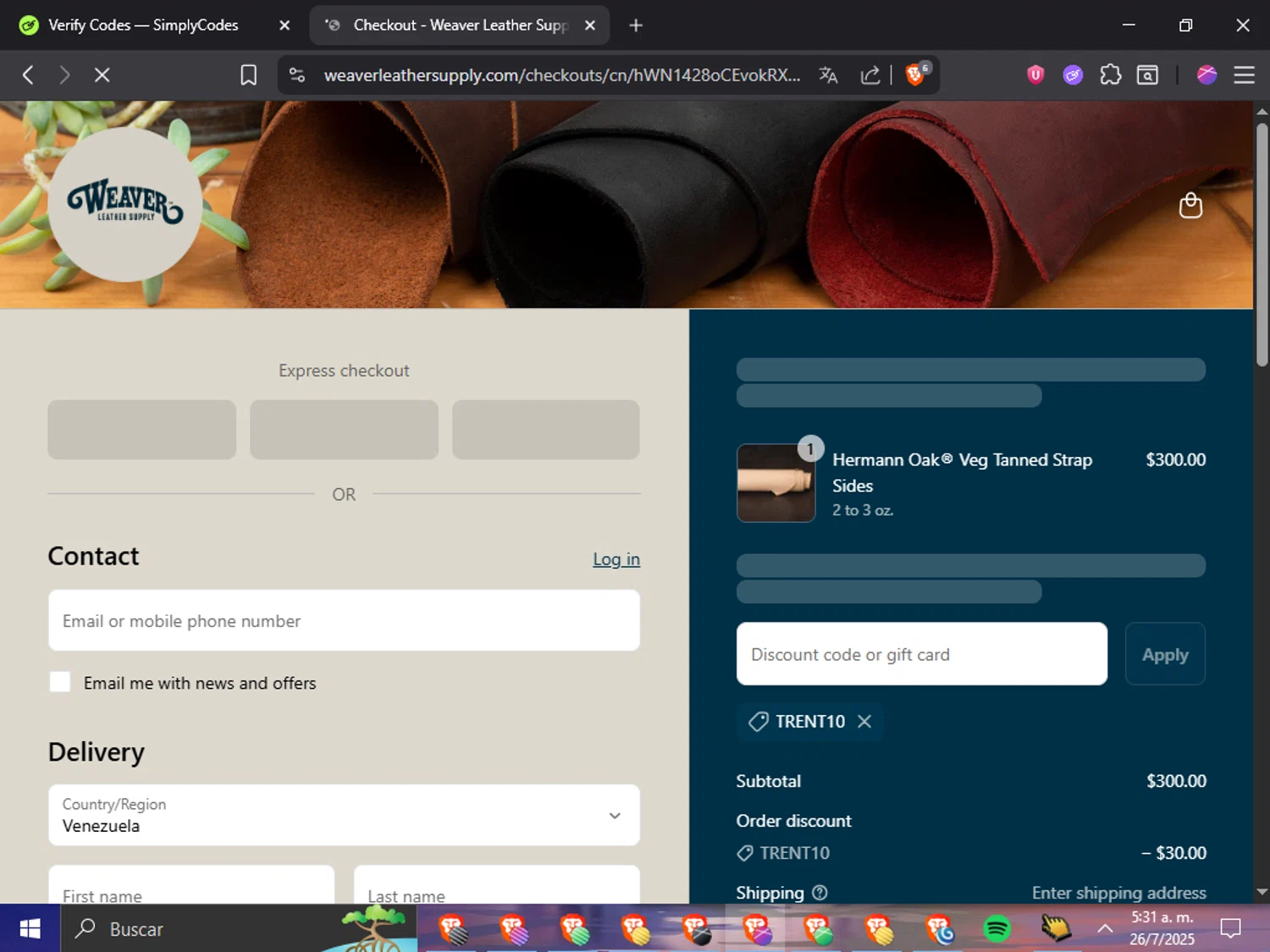Image resolution: width=1270 pixels, height=952 pixels.
Task: Click the First name field
Action: coord(191,884)
